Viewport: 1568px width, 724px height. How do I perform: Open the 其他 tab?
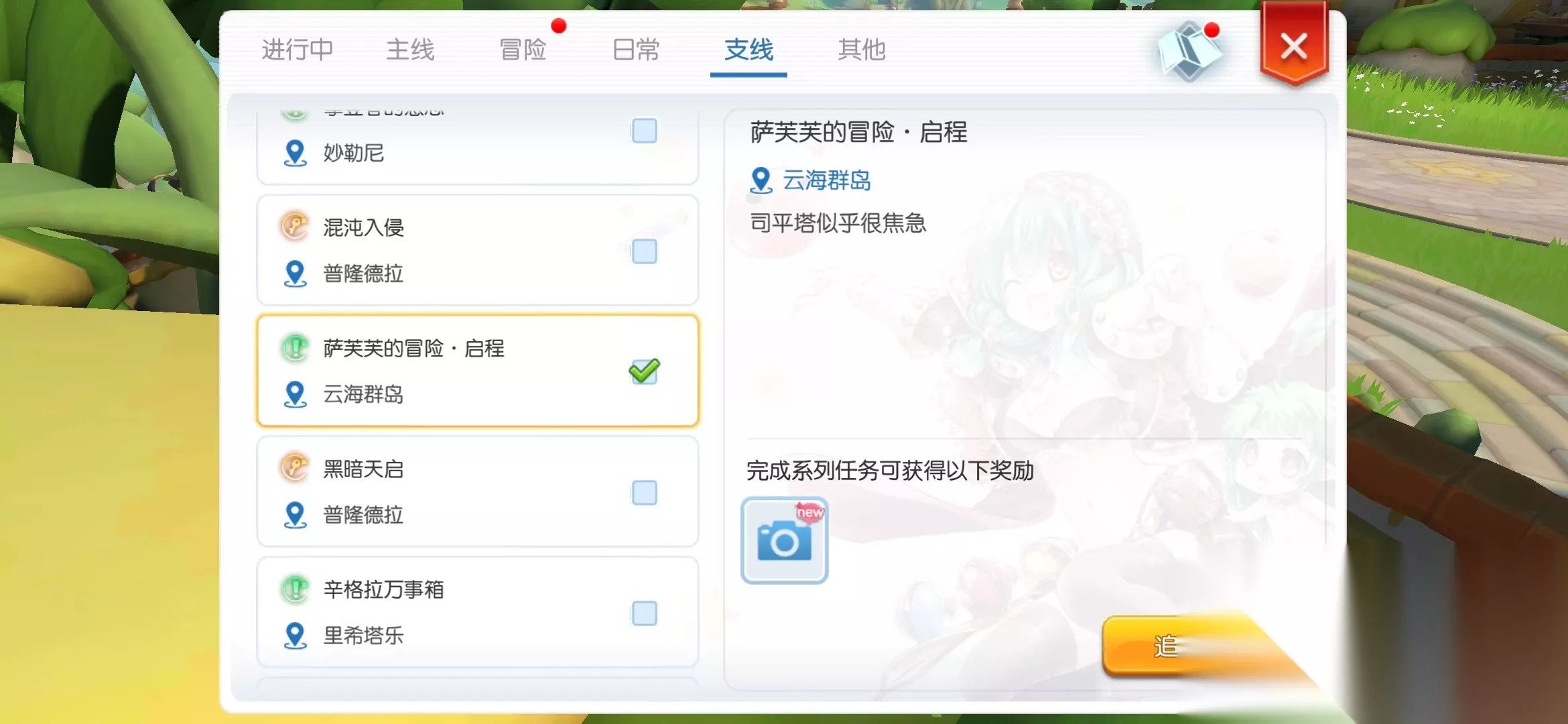click(862, 50)
